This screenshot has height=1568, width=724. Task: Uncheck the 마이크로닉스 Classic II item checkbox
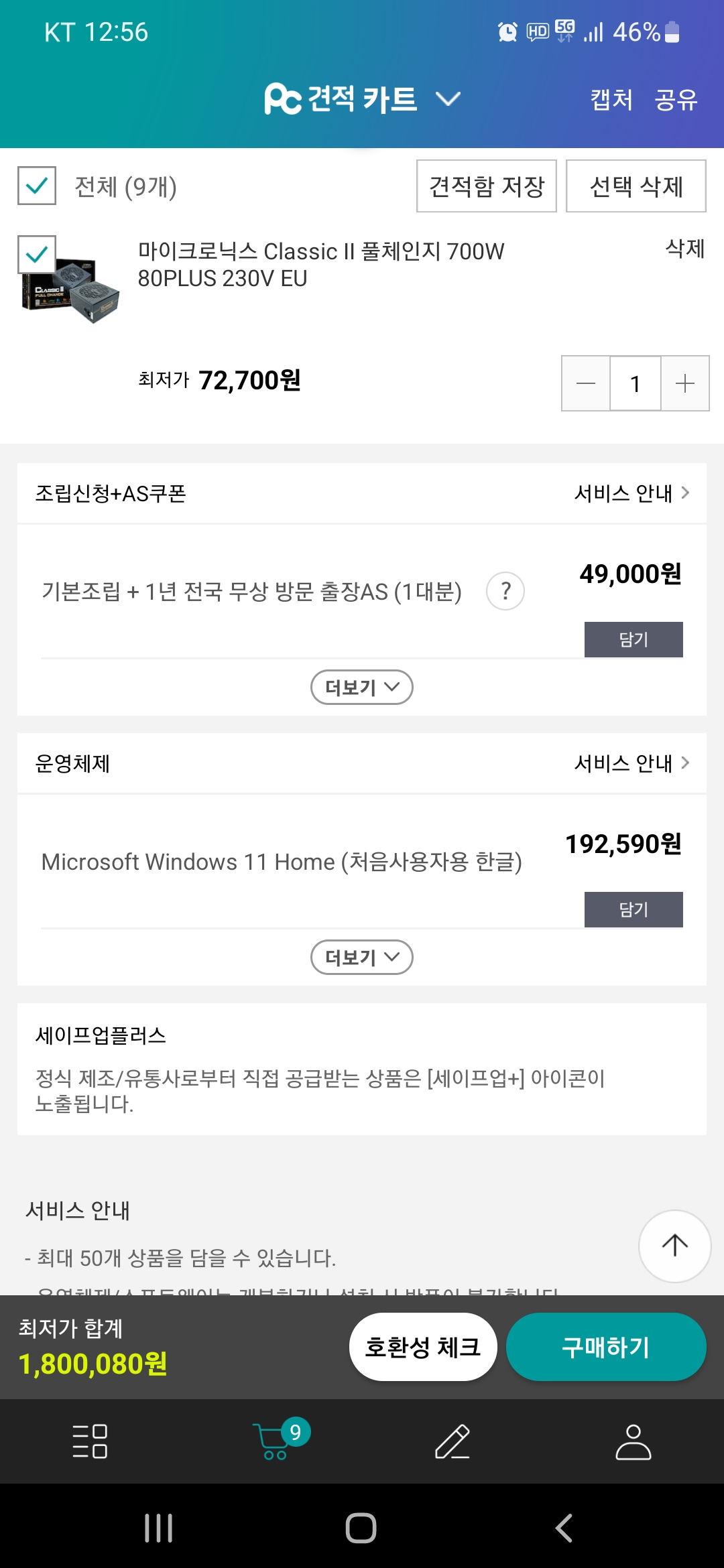(37, 255)
